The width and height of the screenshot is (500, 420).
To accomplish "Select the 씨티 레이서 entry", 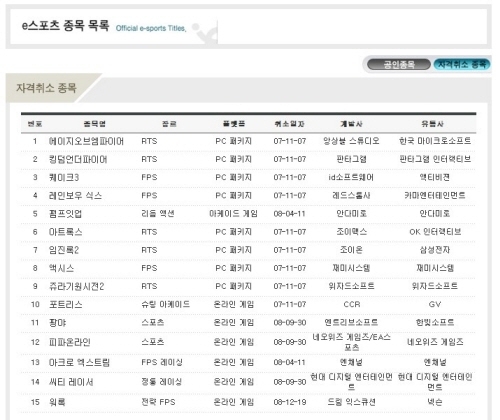I will click(71, 382).
